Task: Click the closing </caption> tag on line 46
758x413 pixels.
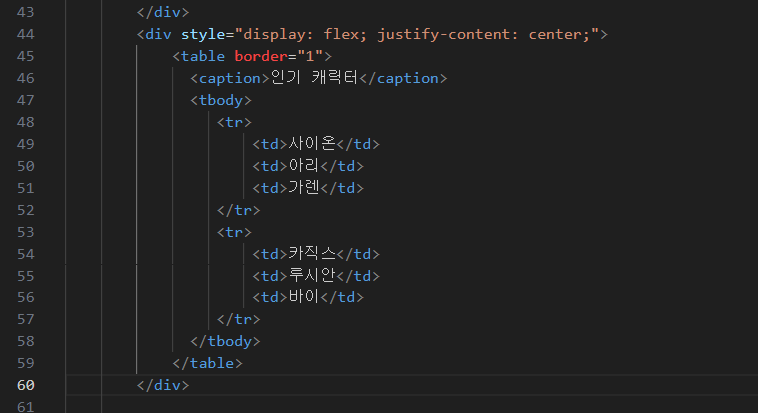Action: 403,78
